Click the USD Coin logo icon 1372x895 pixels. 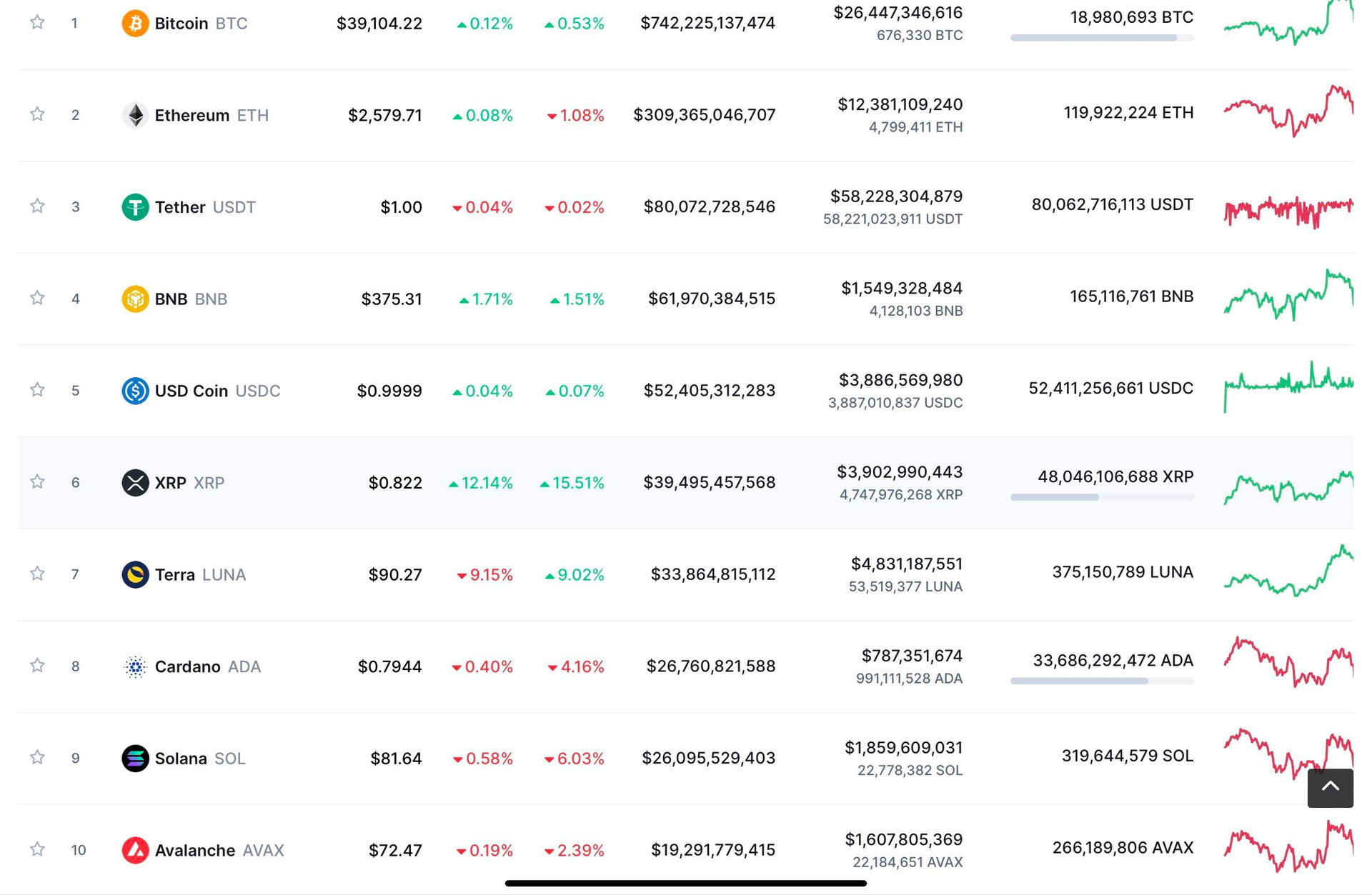coord(135,391)
